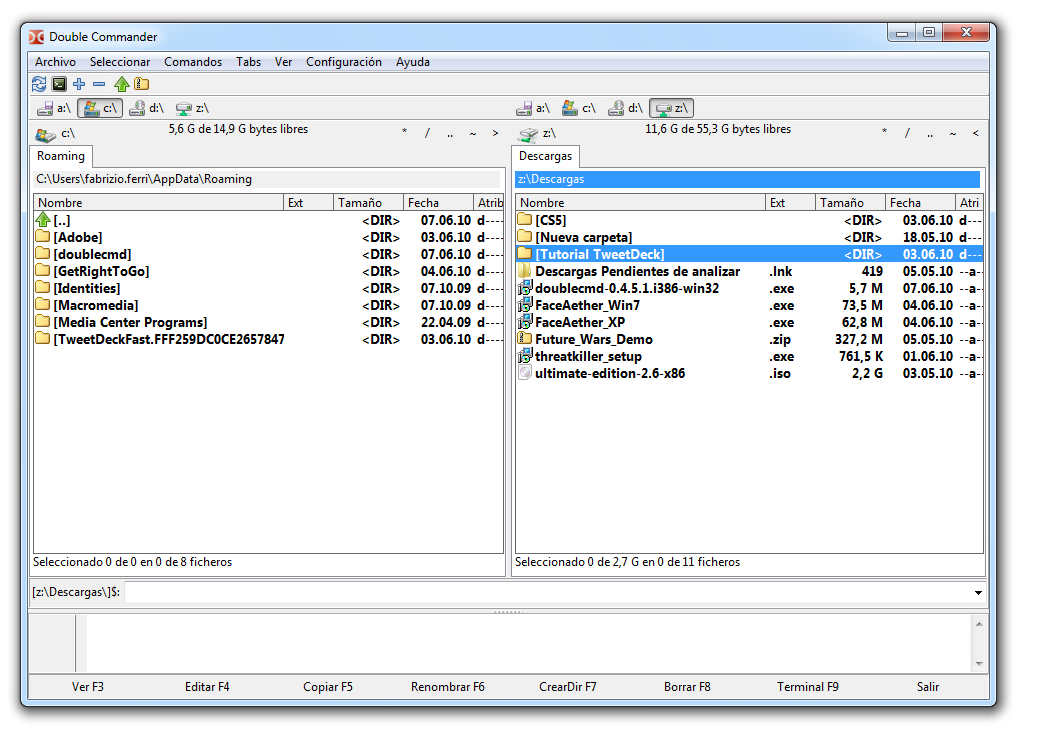Switch left panel to drive c:\
1049x754 pixels.
[100, 108]
